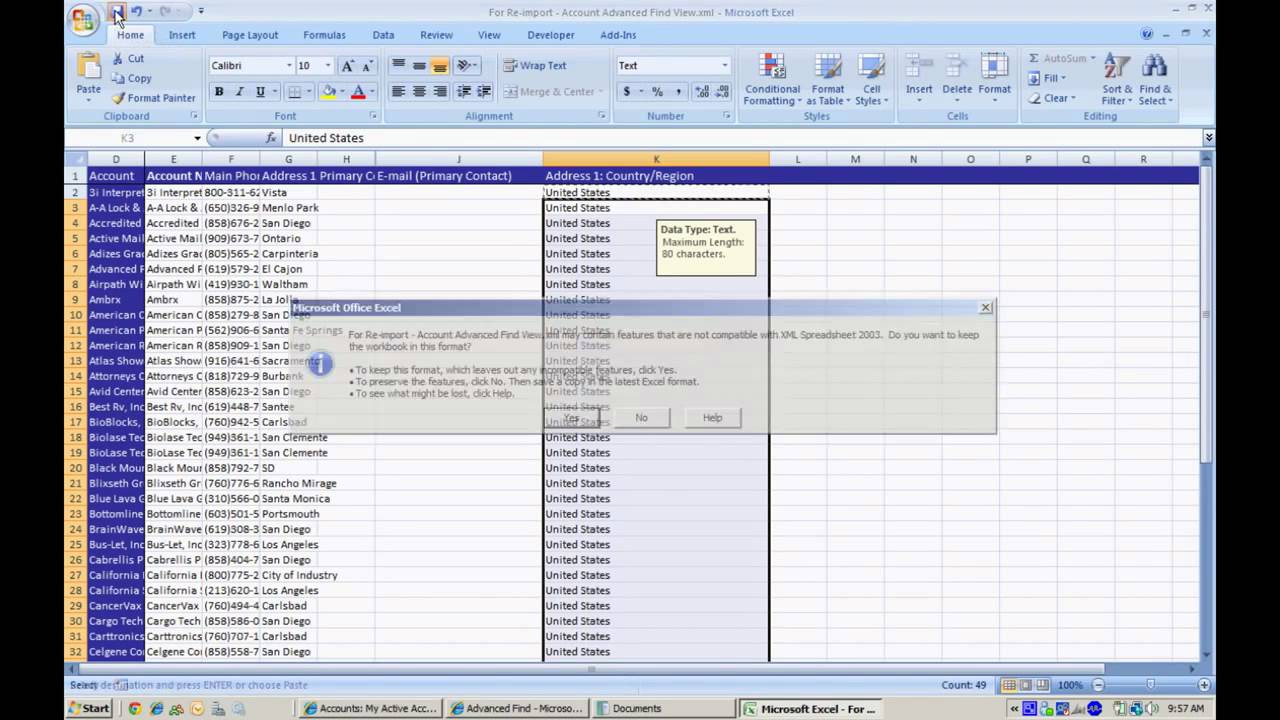Open Cell Styles gallery
Viewport: 1280px width, 720px height.
871,79
